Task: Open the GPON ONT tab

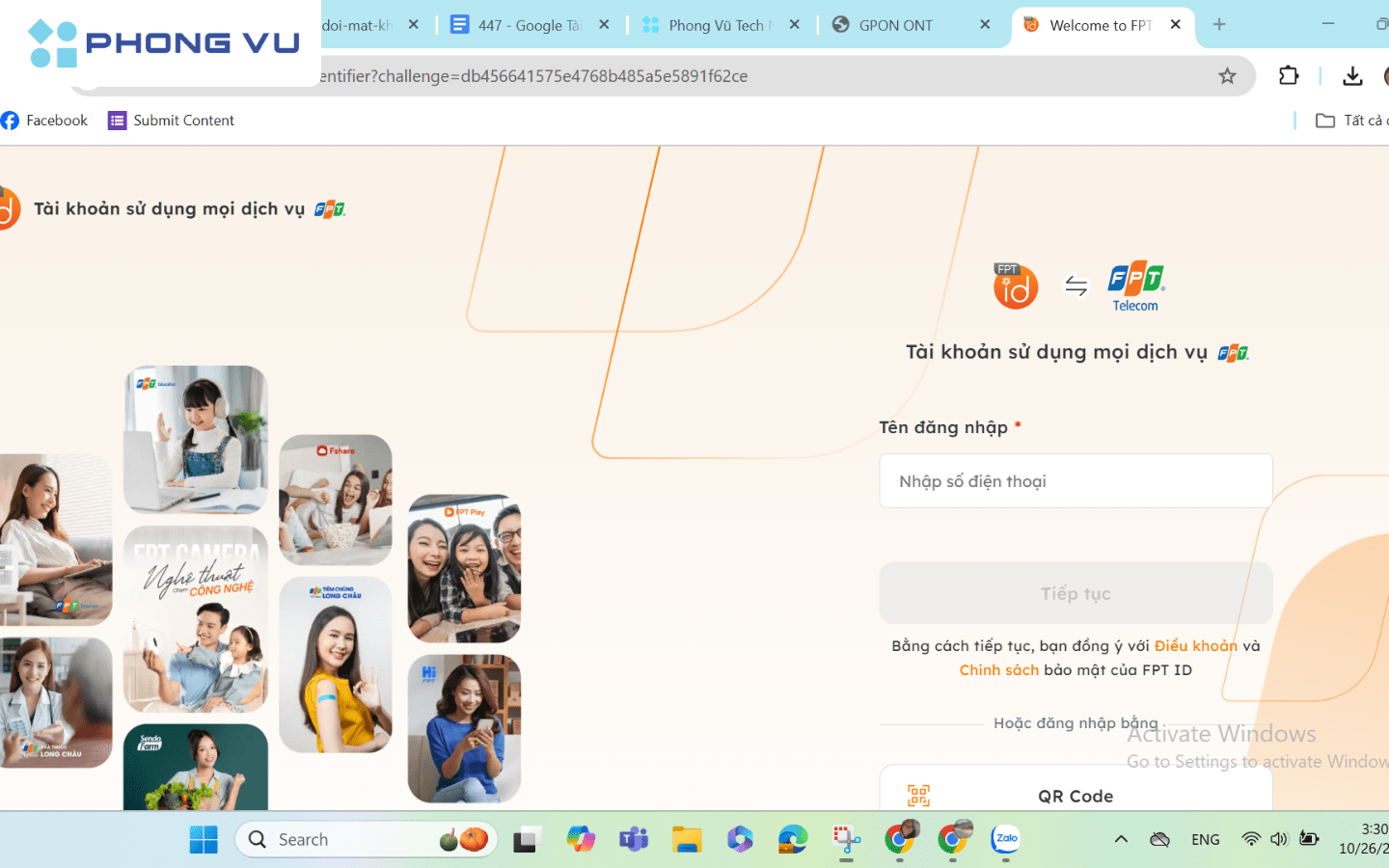Action: (897, 25)
